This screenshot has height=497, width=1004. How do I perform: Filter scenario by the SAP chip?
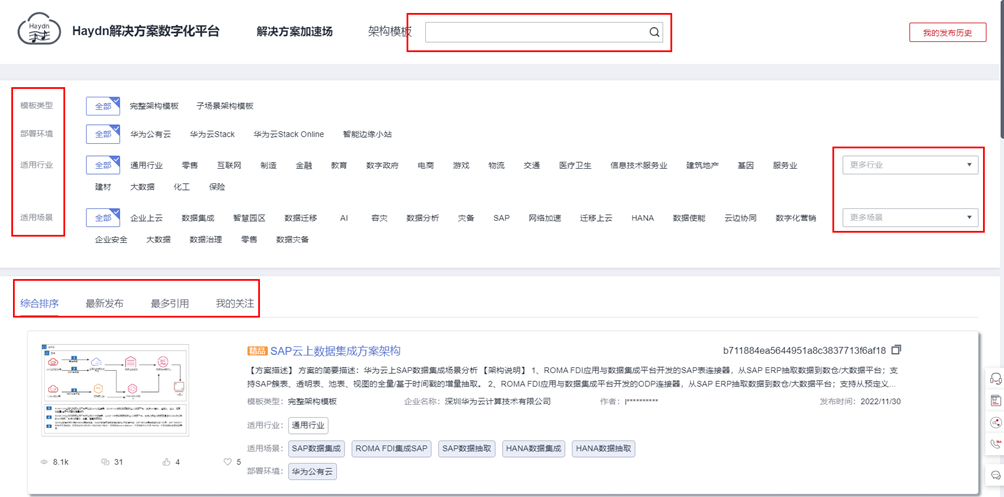coord(501,218)
